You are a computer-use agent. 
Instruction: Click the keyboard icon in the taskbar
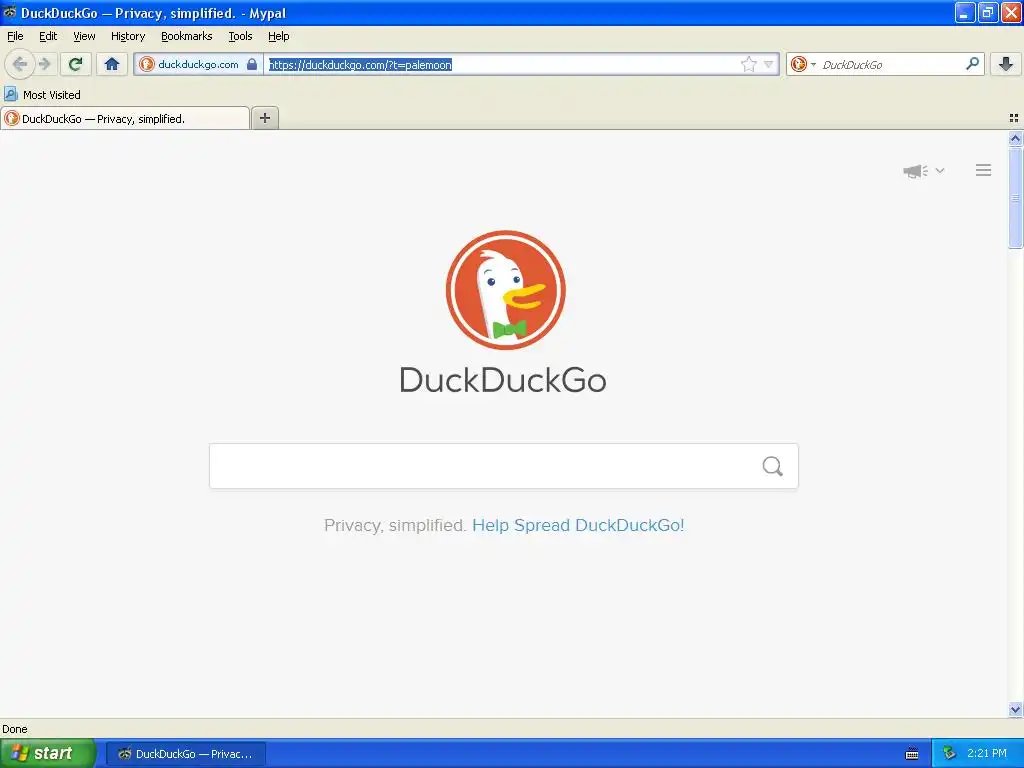coord(912,754)
